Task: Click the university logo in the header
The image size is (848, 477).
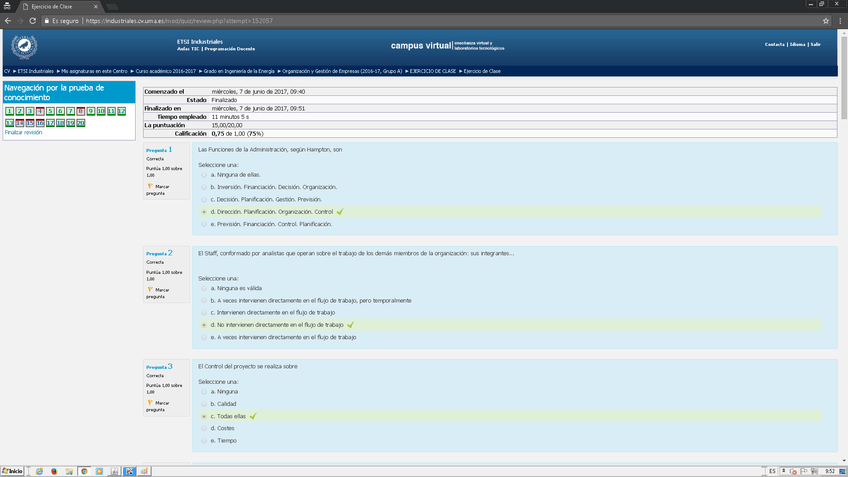Action: click(23, 46)
